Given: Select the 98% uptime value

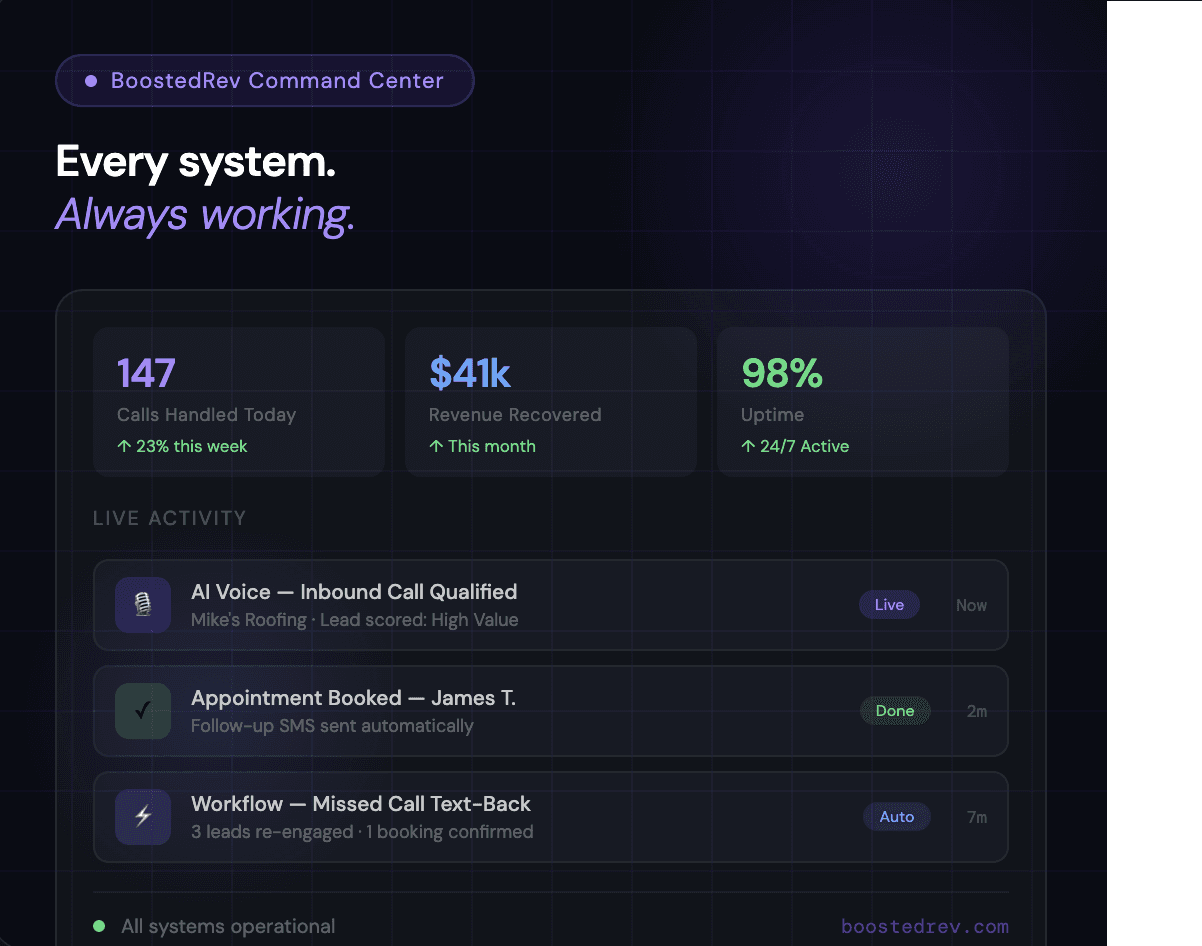Looking at the screenshot, I should (782, 373).
